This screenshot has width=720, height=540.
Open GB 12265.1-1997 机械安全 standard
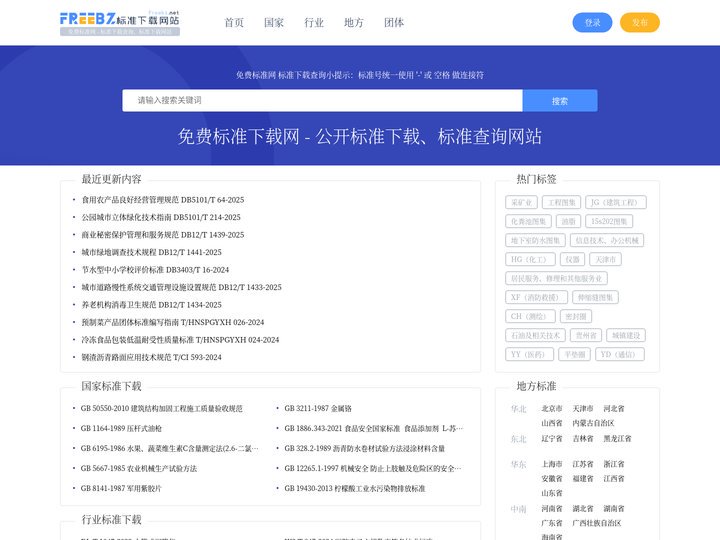pos(373,468)
